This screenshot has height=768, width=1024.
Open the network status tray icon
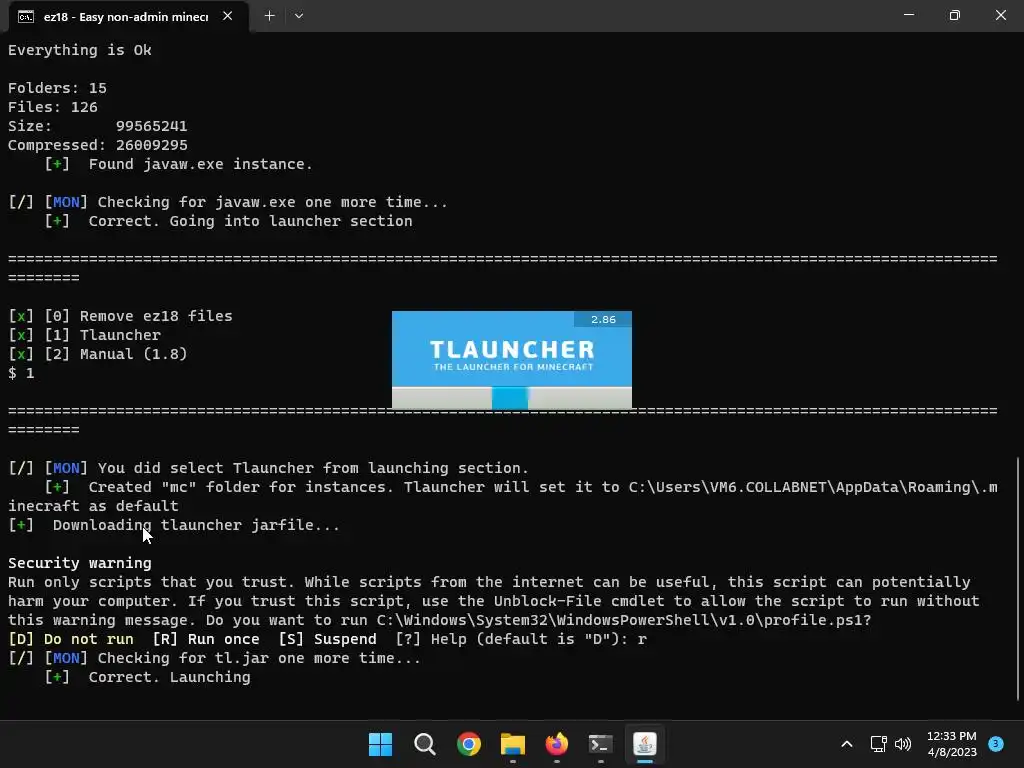tap(878, 744)
